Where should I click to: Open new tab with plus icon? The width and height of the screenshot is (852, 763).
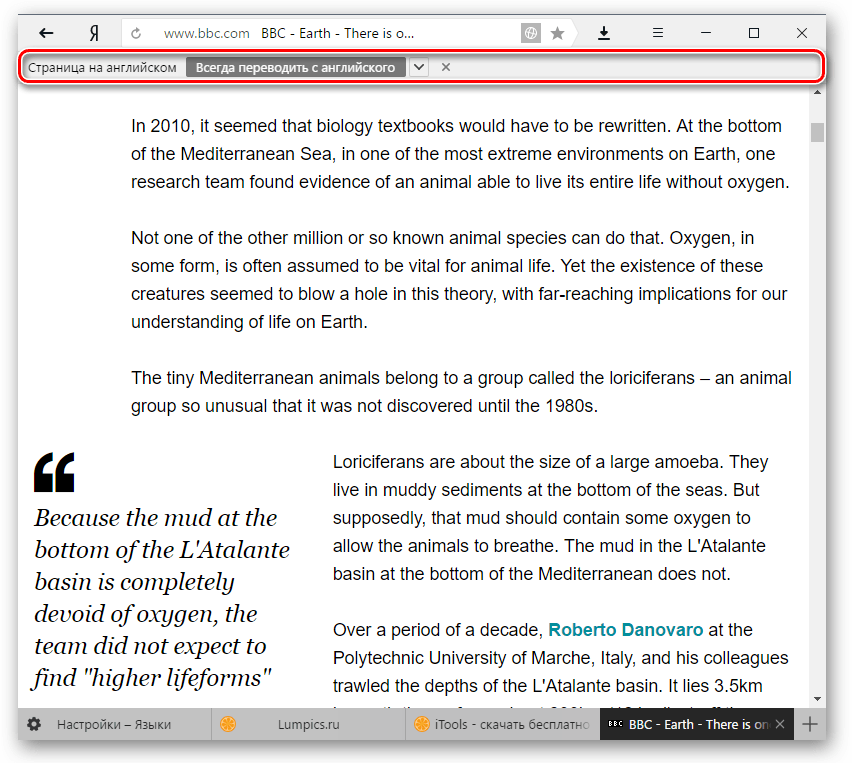pos(810,724)
